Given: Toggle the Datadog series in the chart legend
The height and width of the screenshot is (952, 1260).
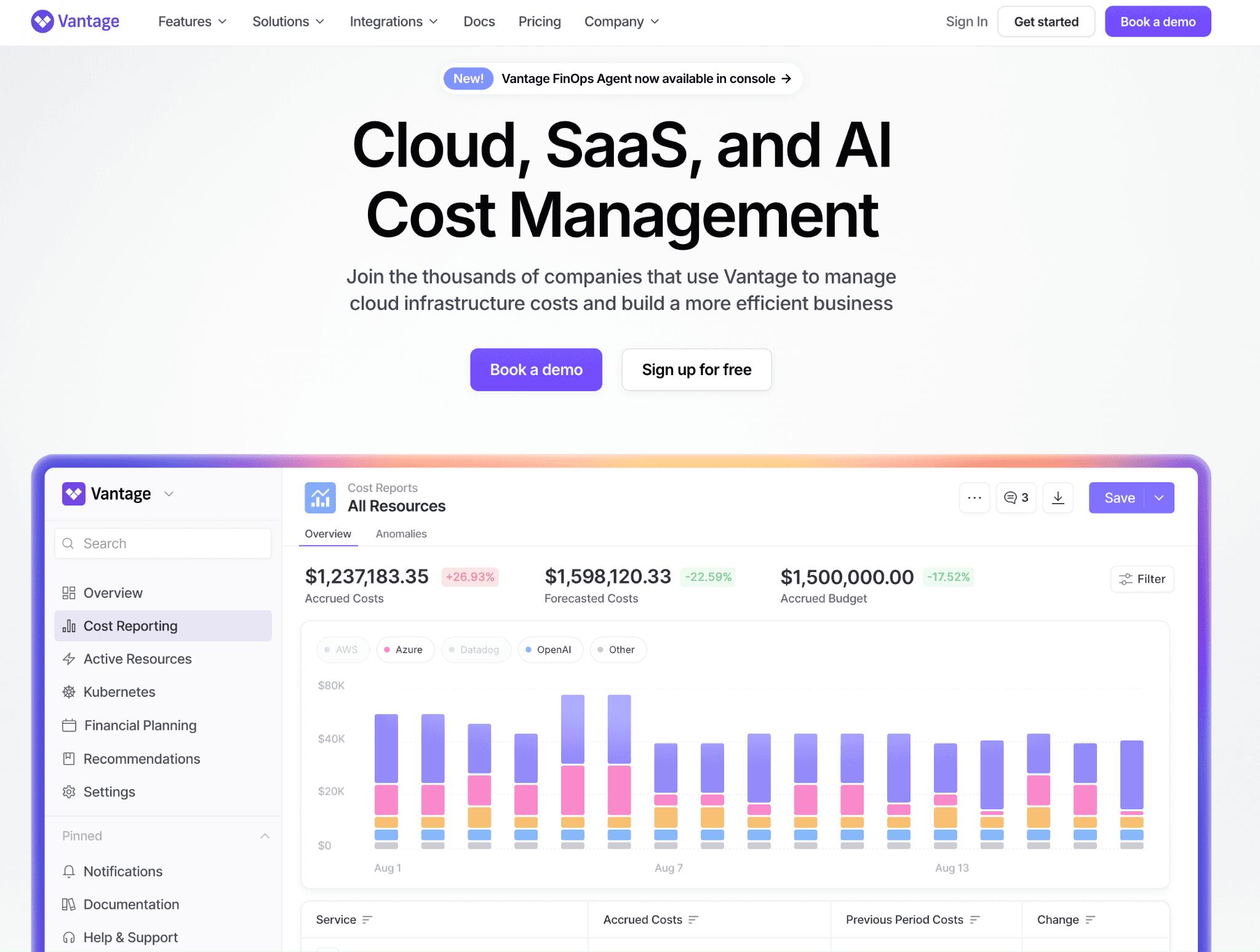Looking at the screenshot, I should click(x=476, y=649).
